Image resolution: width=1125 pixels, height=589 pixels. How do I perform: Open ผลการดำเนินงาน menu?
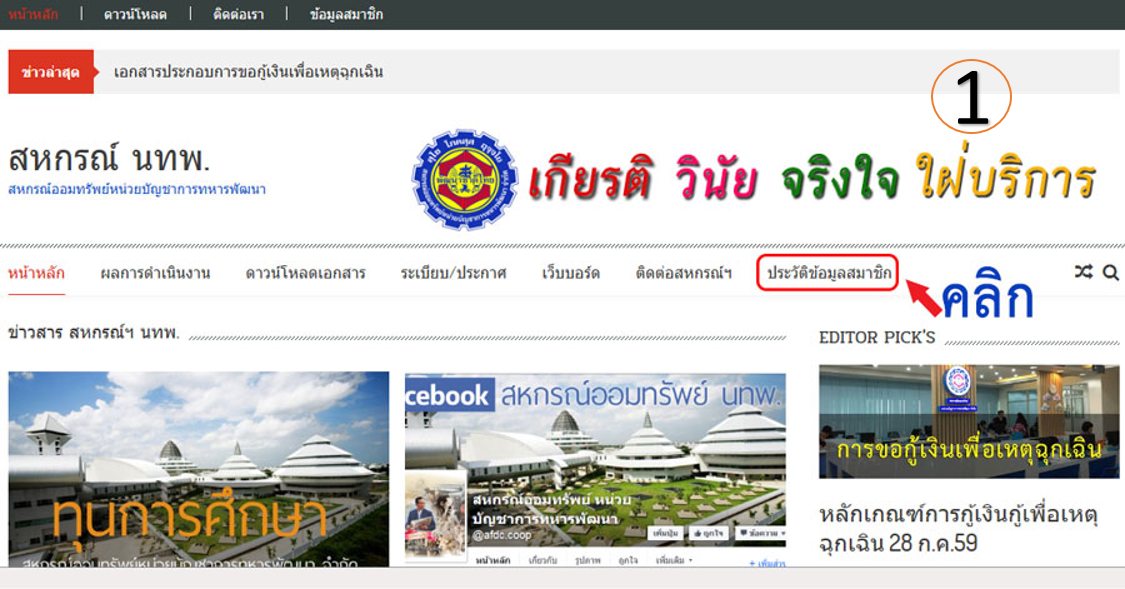155,273
